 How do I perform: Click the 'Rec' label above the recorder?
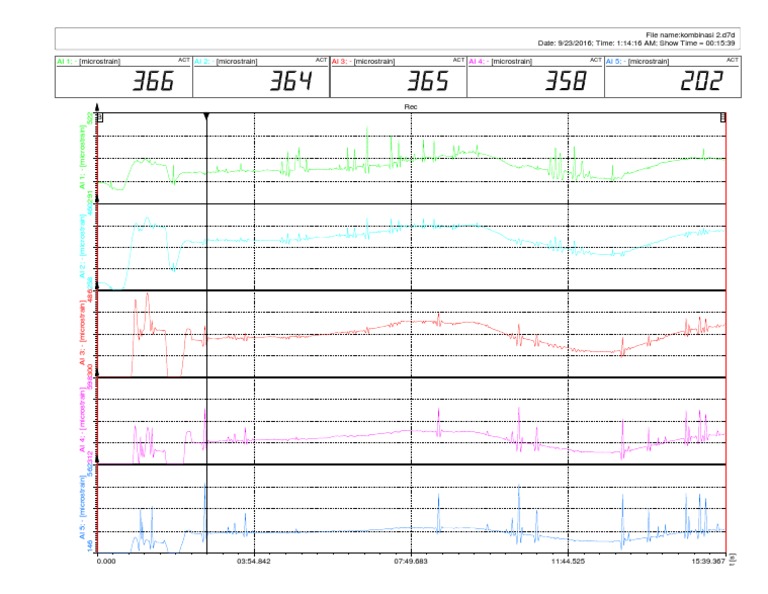411,106
